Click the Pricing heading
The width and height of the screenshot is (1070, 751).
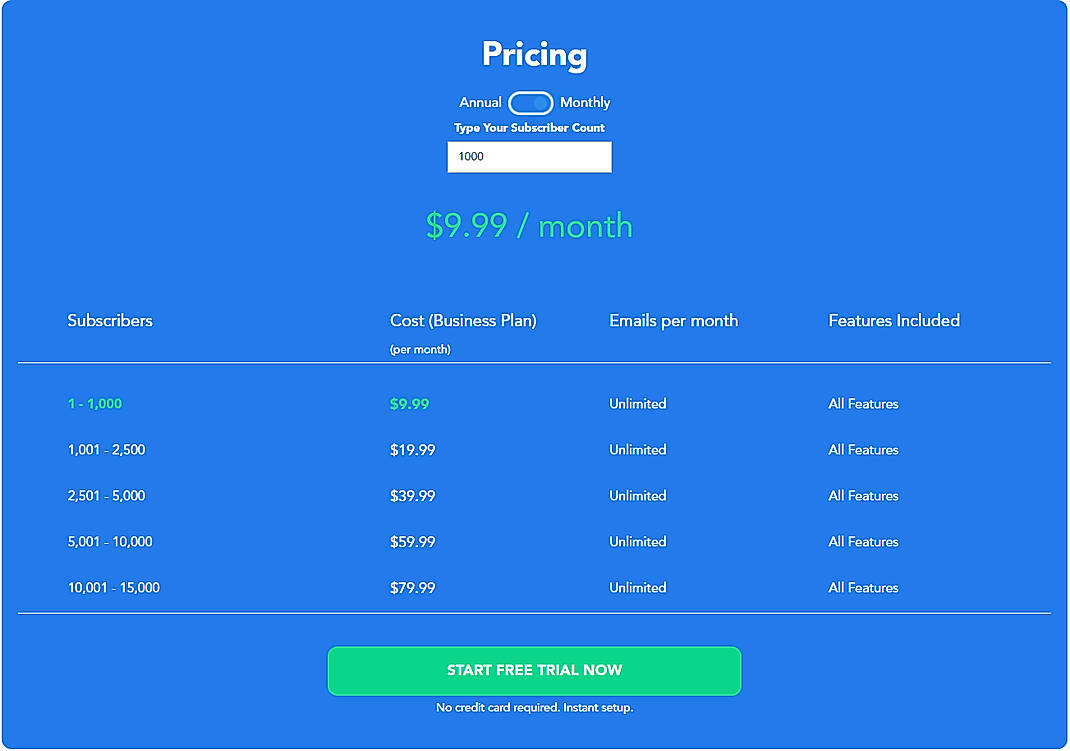pyautogui.click(x=535, y=55)
